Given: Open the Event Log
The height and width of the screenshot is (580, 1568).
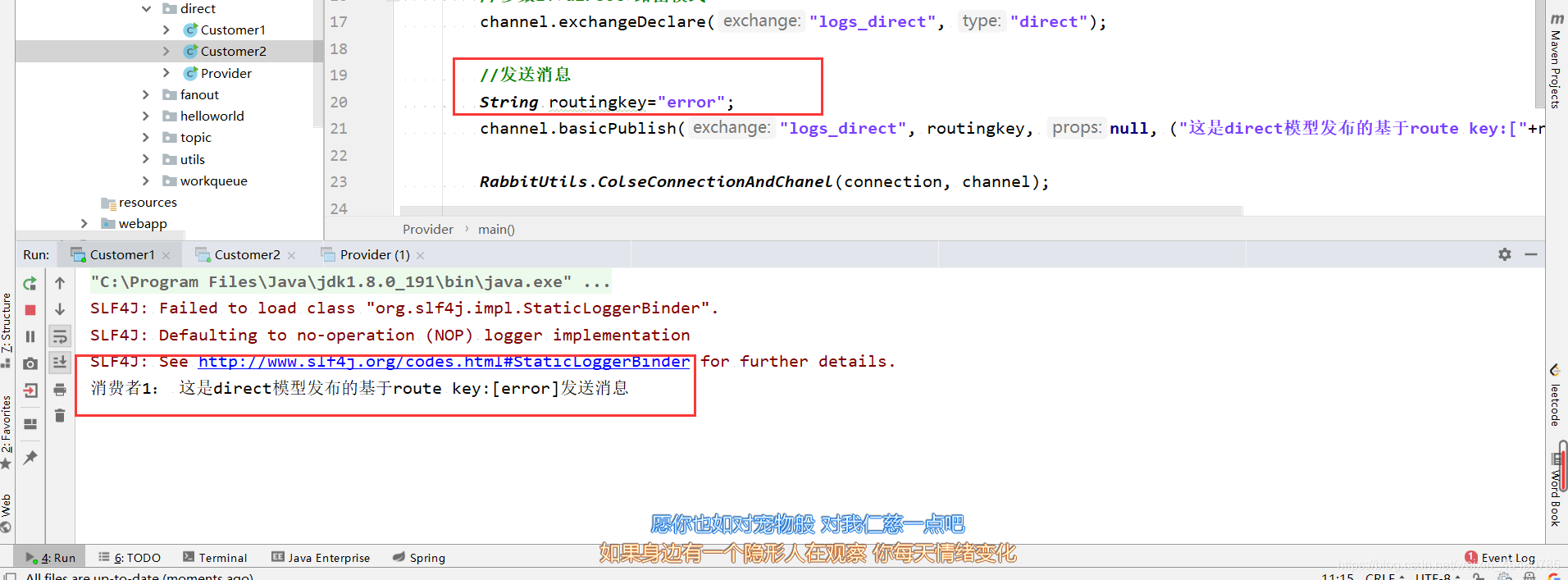Looking at the screenshot, I should [1500, 557].
